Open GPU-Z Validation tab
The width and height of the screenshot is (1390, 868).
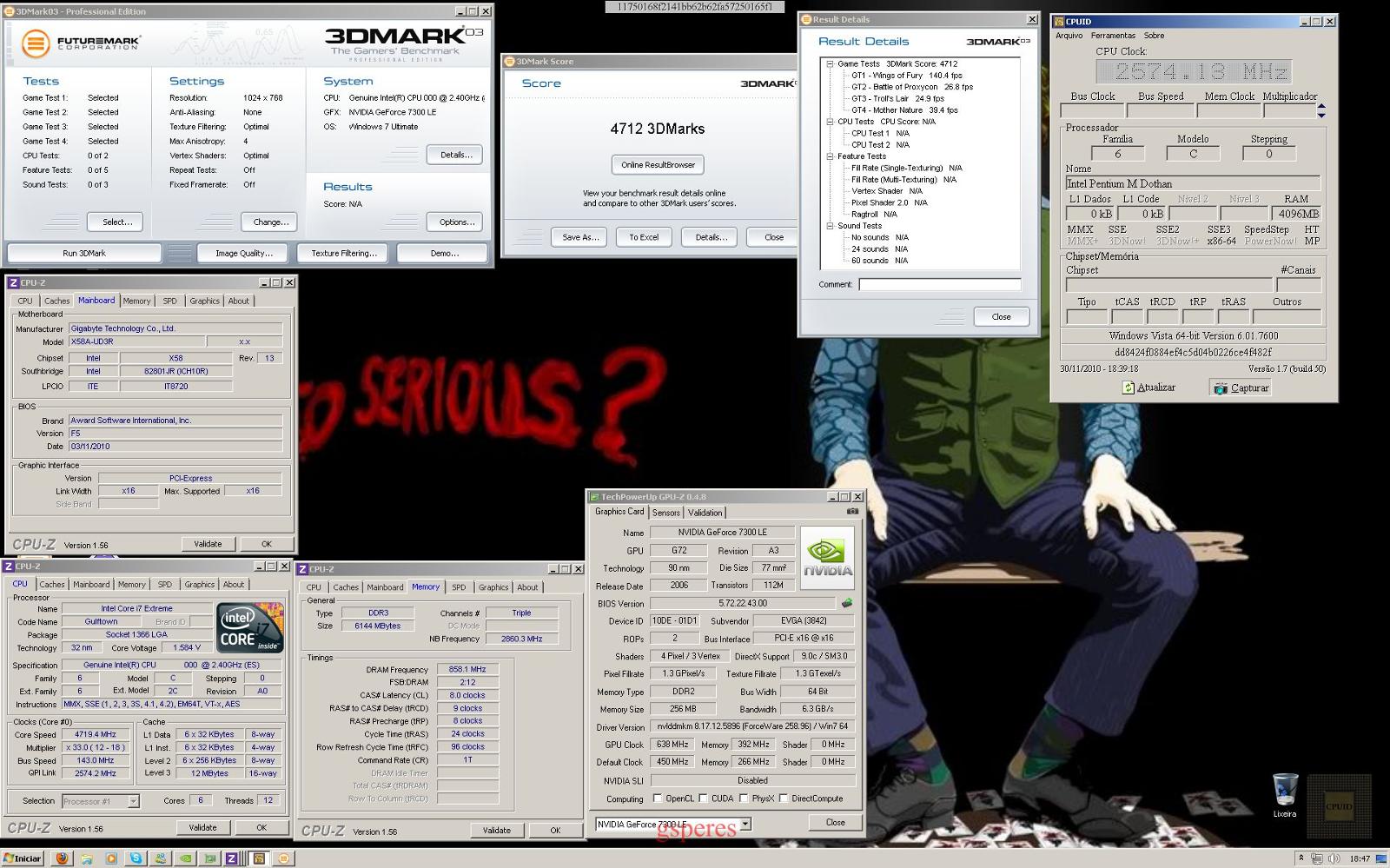click(x=705, y=513)
